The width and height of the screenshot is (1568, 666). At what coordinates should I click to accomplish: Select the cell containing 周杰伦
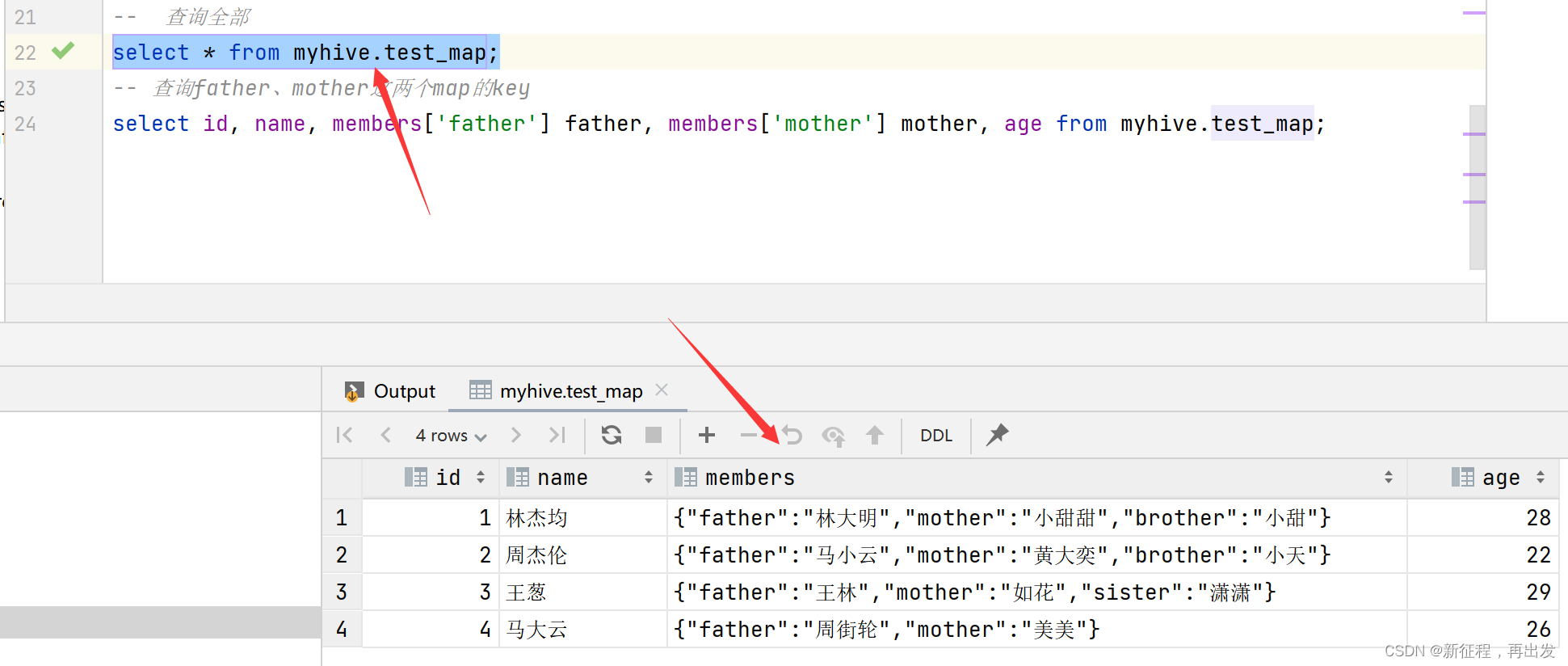[x=583, y=554]
